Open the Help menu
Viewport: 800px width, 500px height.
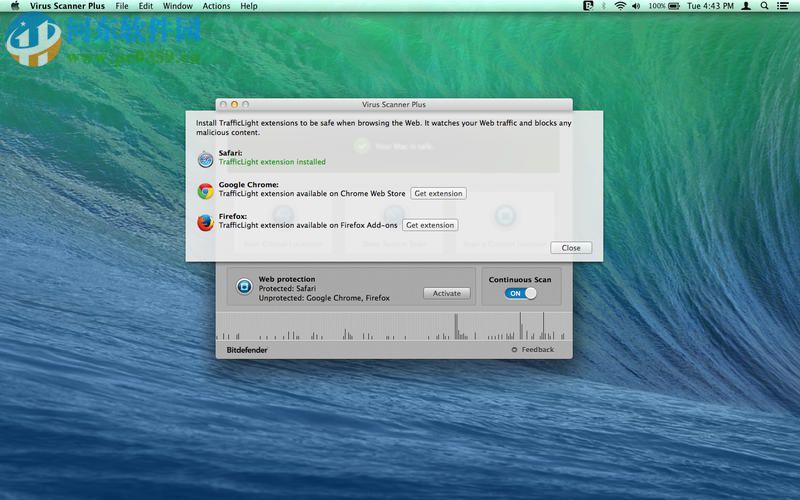pyautogui.click(x=249, y=6)
